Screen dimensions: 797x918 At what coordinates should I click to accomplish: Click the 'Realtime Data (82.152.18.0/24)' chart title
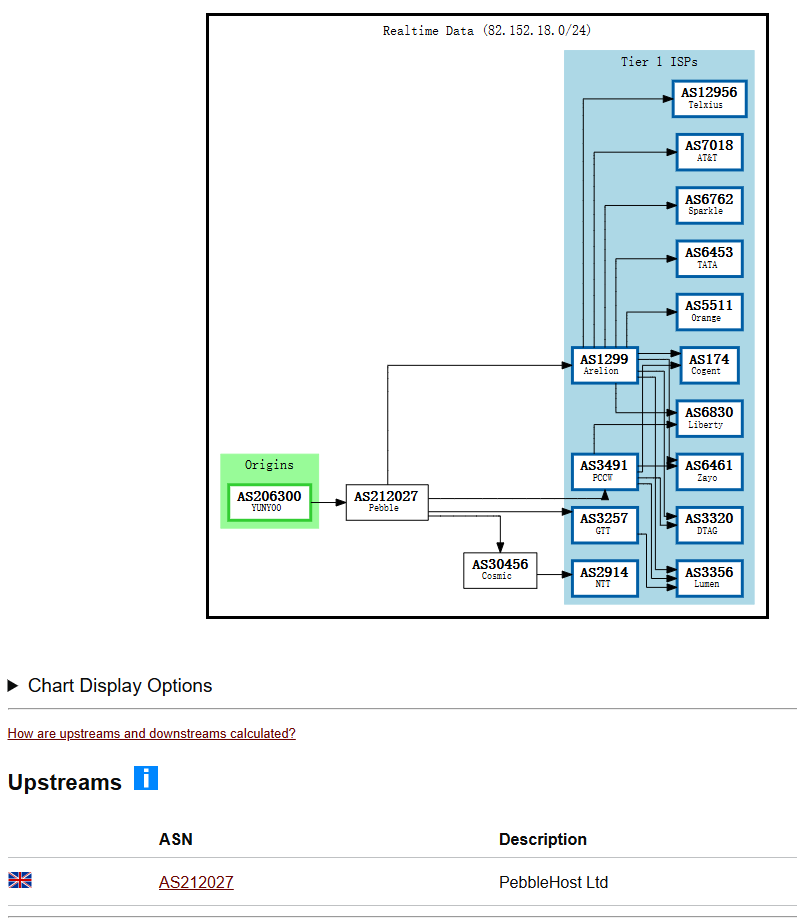(487, 30)
